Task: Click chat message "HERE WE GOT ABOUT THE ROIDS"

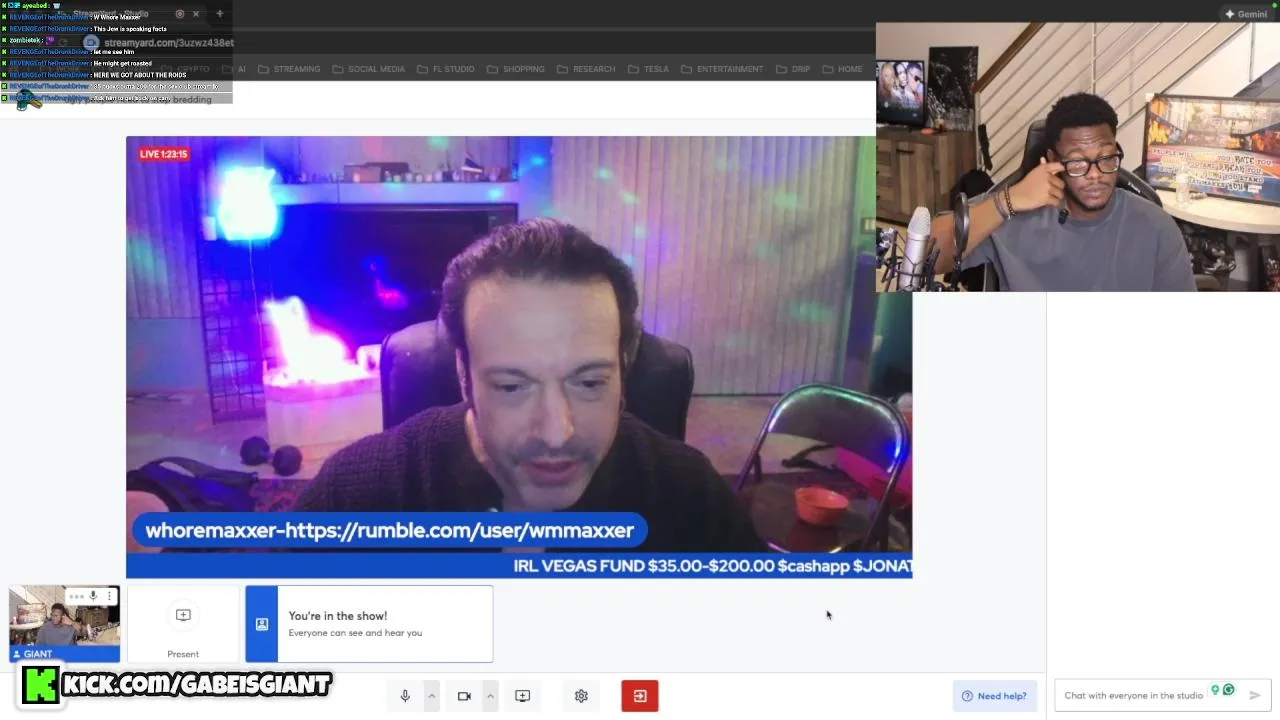Action: point(139,75)
